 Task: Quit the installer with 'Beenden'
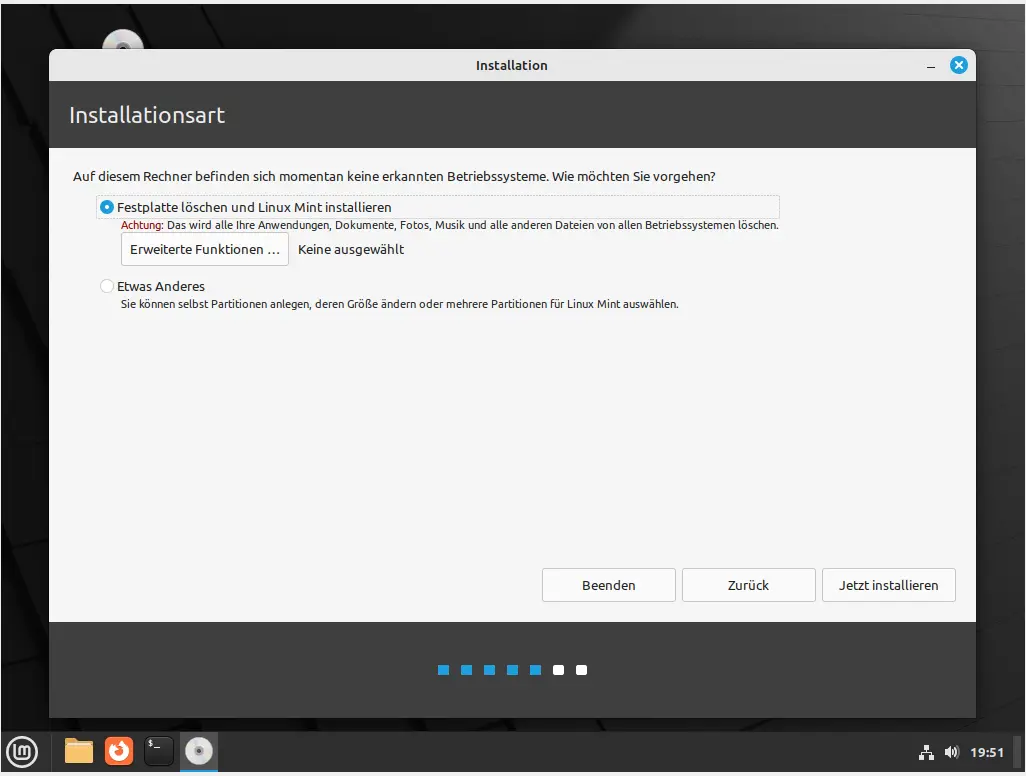[608, 585]
